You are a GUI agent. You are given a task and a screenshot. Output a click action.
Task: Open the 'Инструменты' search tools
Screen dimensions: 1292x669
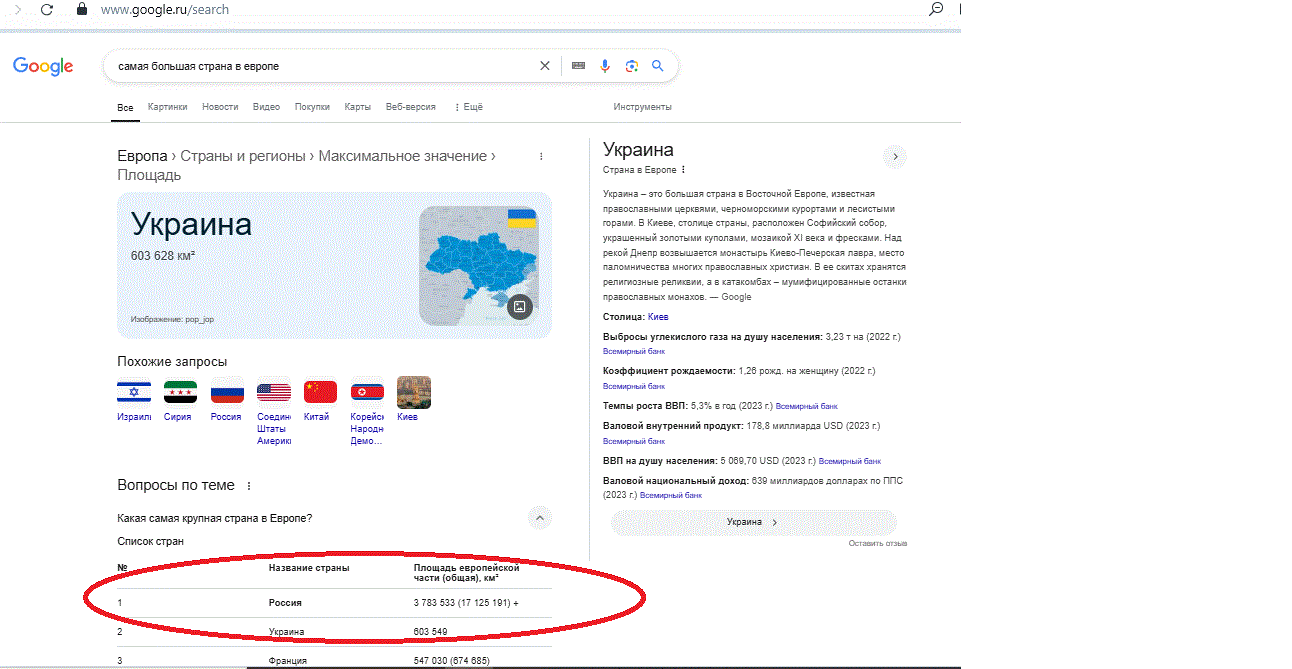click(642, 107)
